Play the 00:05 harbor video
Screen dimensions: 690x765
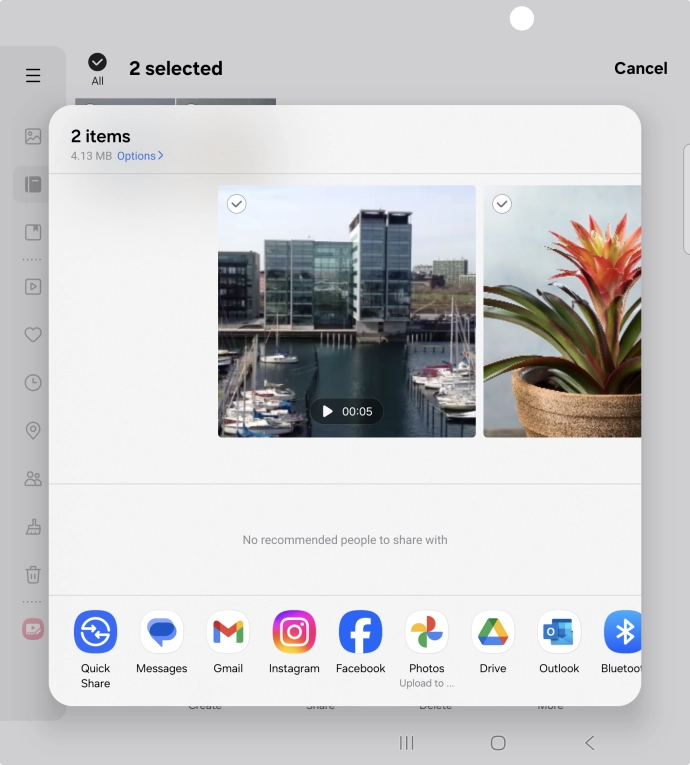[346, 411]
